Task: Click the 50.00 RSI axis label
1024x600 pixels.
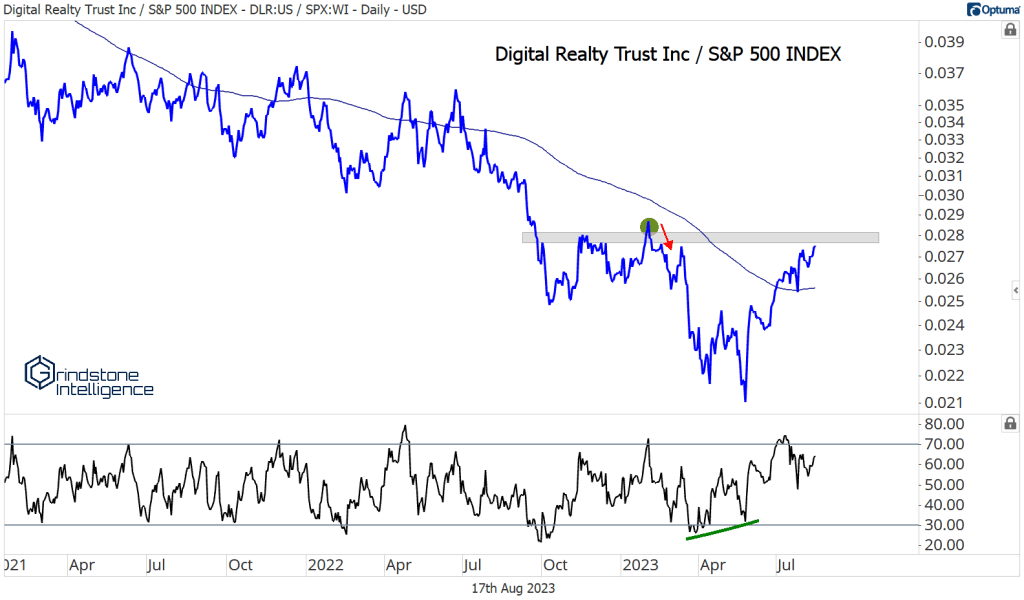Action: 944,484
